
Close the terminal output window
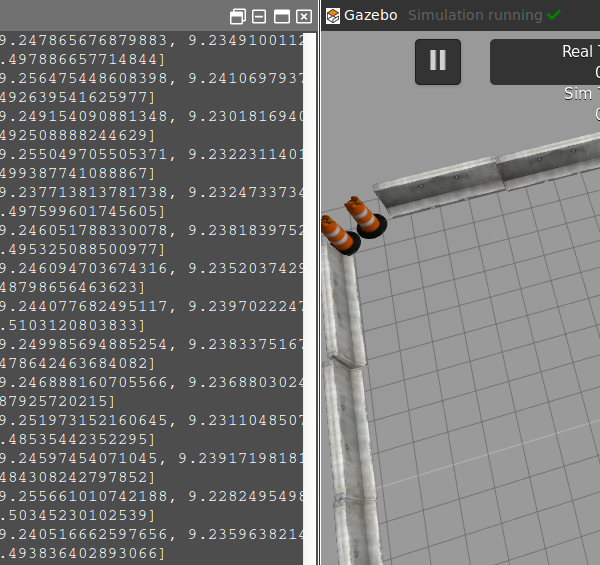tap(303, 17)
